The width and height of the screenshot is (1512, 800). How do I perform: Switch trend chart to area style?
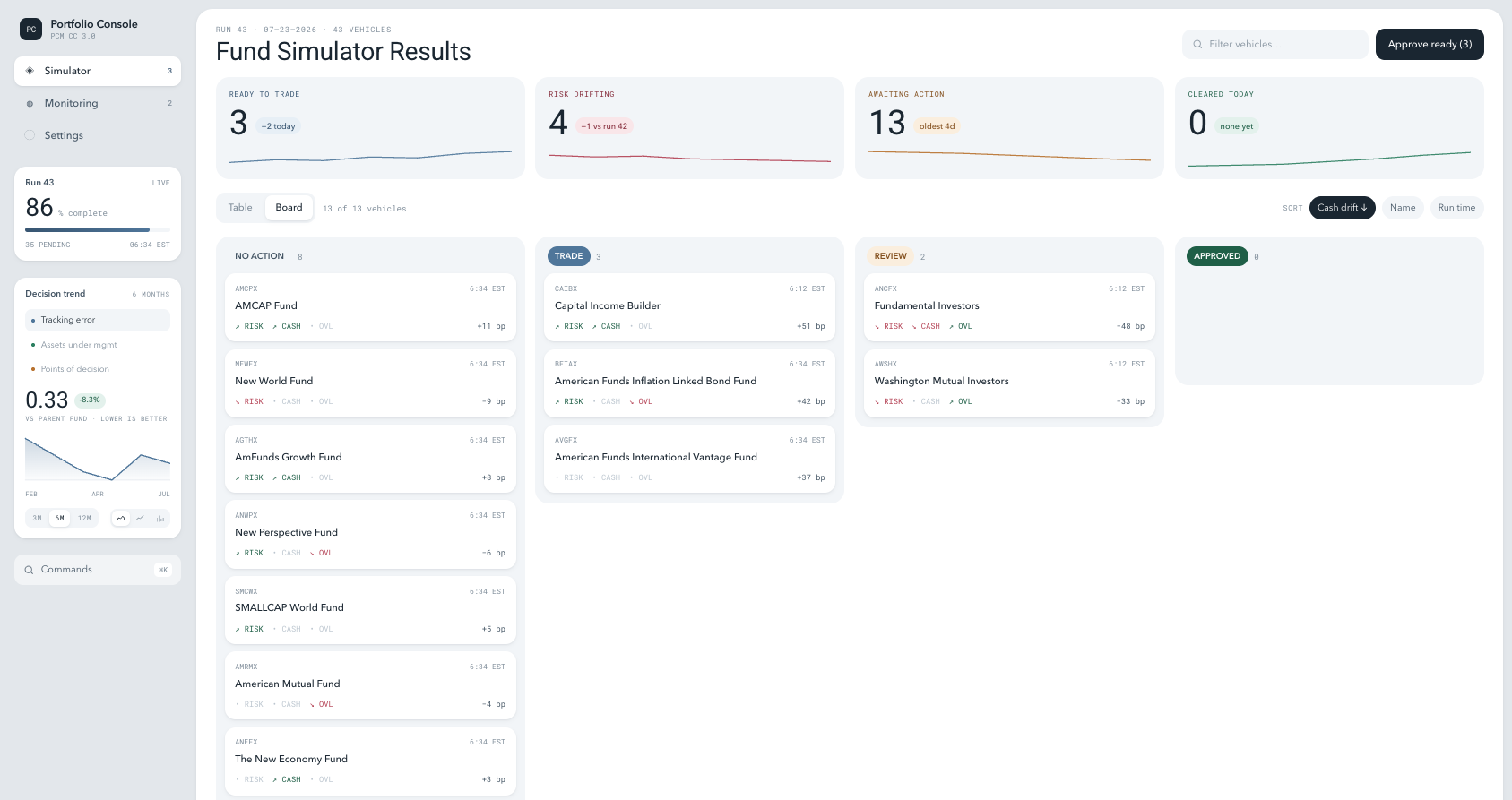pyautogui.click(x=121, y=518)
